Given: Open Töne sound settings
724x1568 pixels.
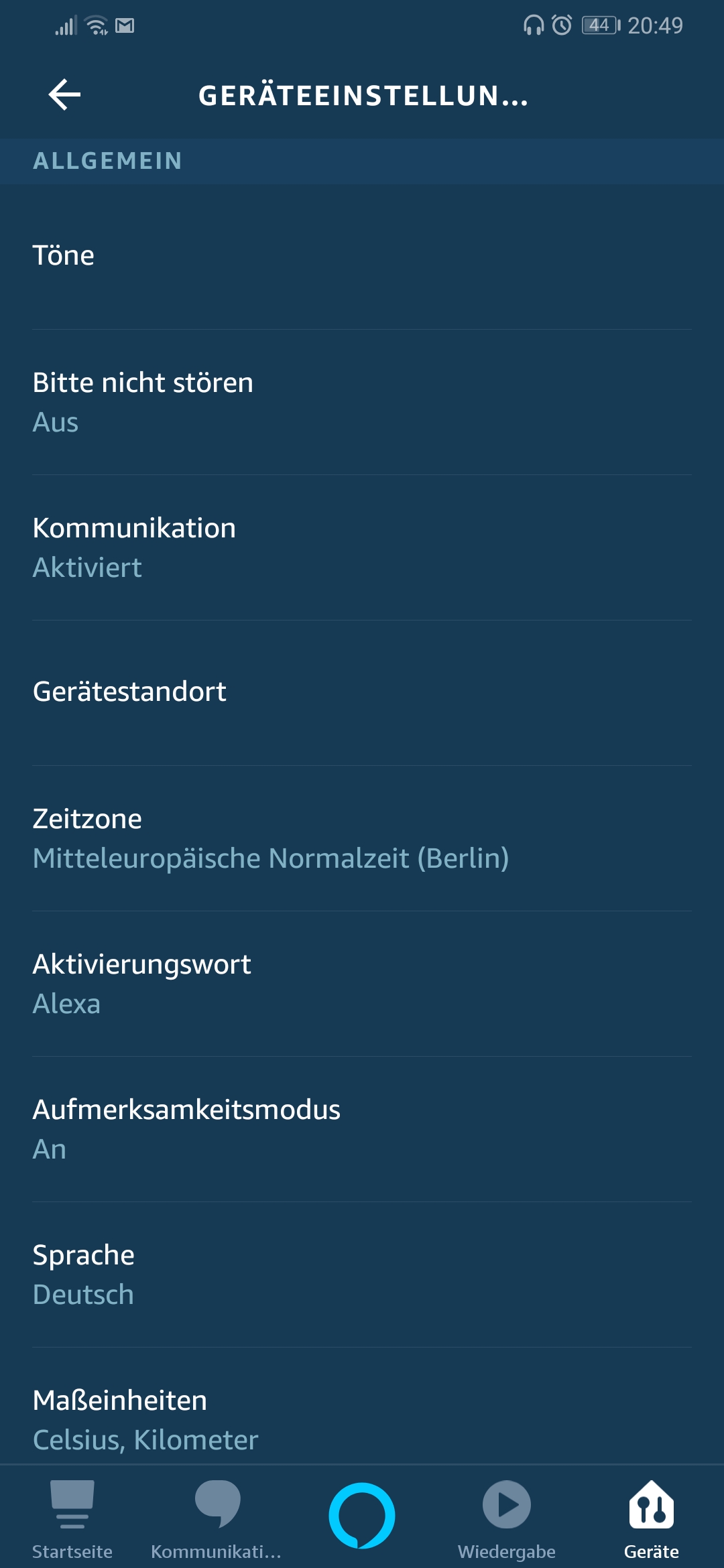Looking at the screenshot, I should [362, 256].
